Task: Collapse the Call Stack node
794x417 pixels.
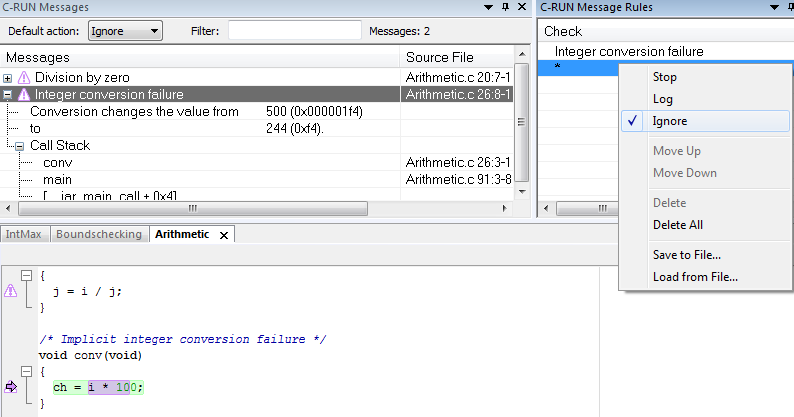Action: (x=20, y=146)
